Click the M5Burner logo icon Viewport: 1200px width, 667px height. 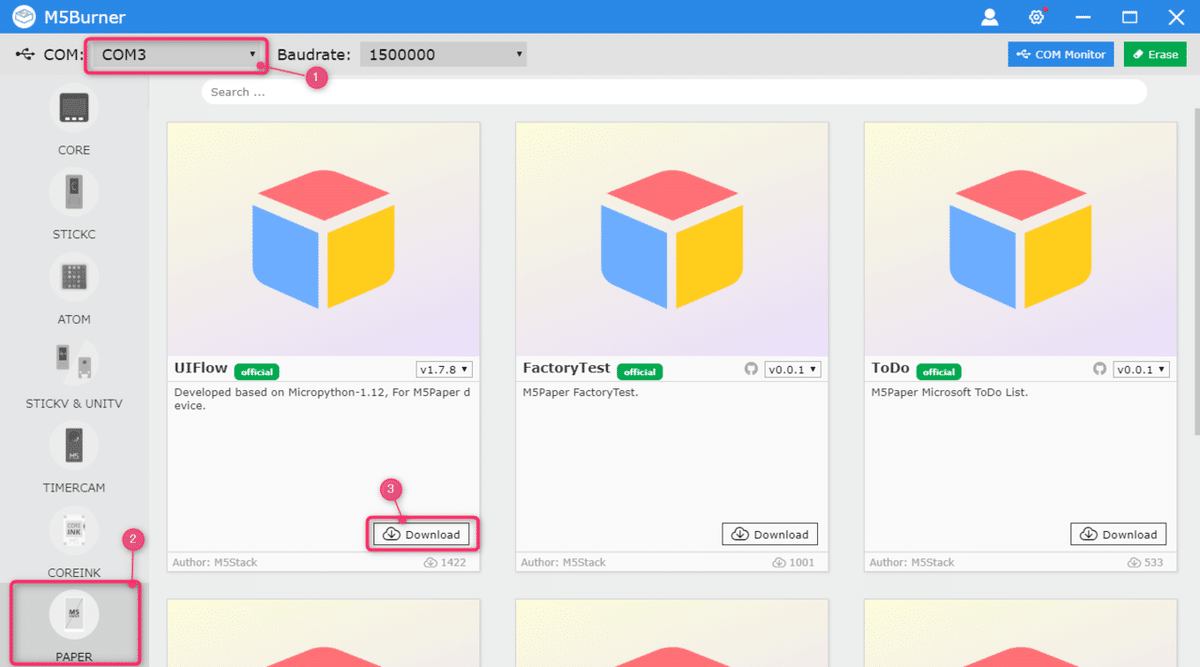(24, 17)
